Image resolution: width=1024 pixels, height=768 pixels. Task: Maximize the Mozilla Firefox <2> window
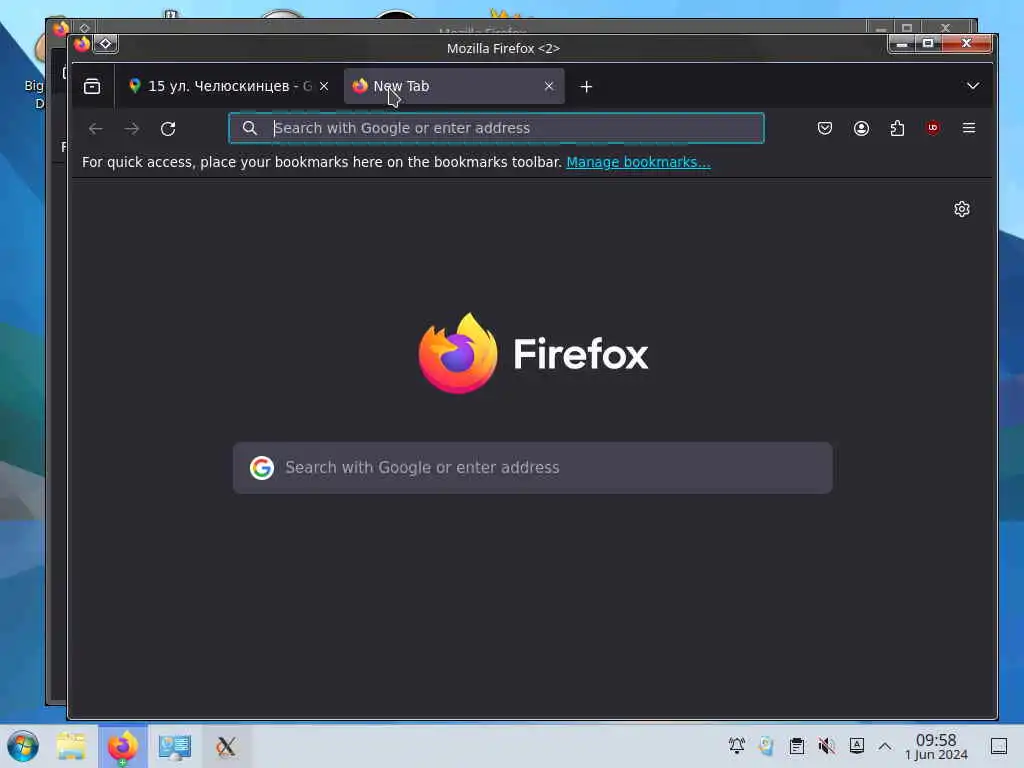click(928, 44)
